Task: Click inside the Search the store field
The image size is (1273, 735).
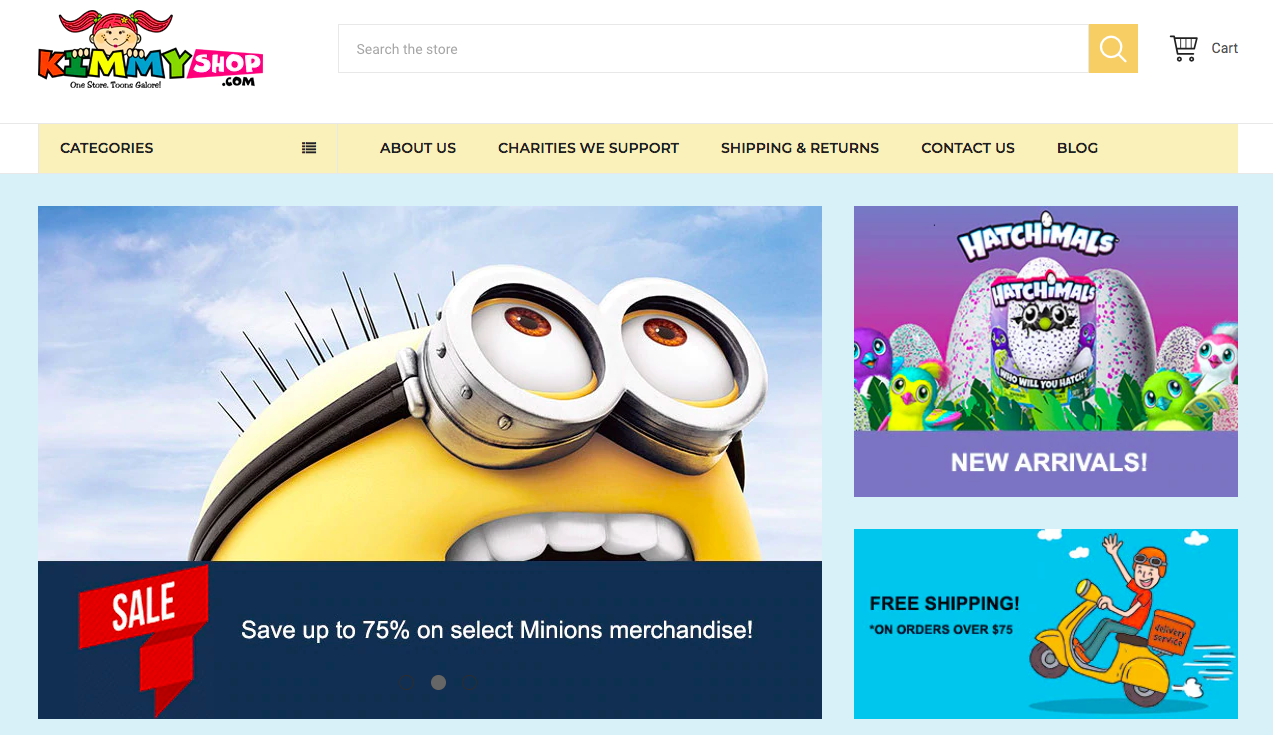Action: pyautogui.click(x=713, y=49)
